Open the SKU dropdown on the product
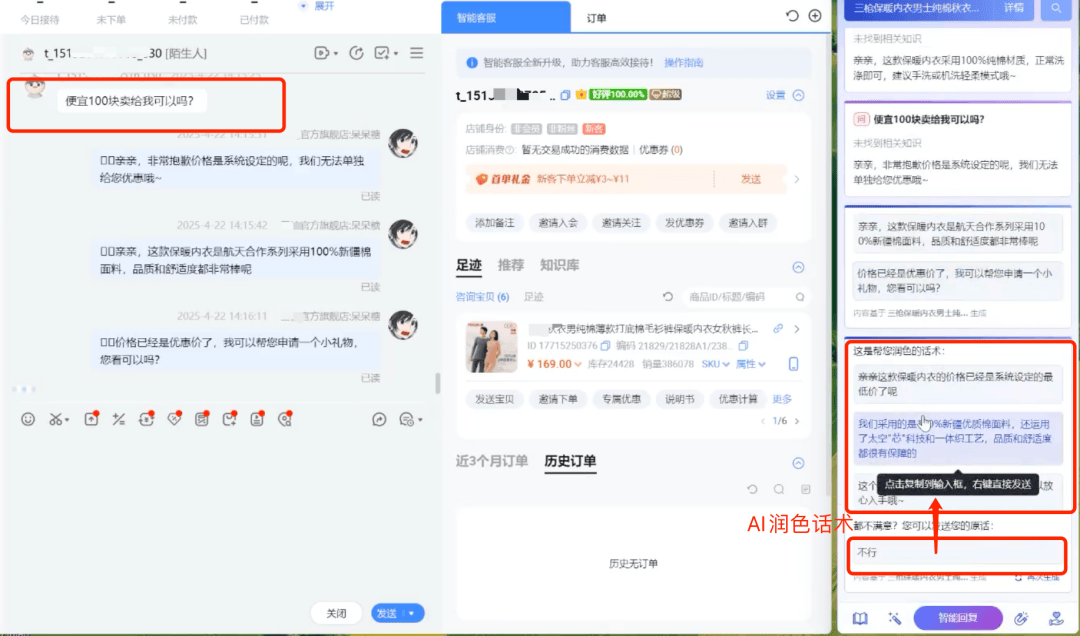 click(x=715, y=364)
